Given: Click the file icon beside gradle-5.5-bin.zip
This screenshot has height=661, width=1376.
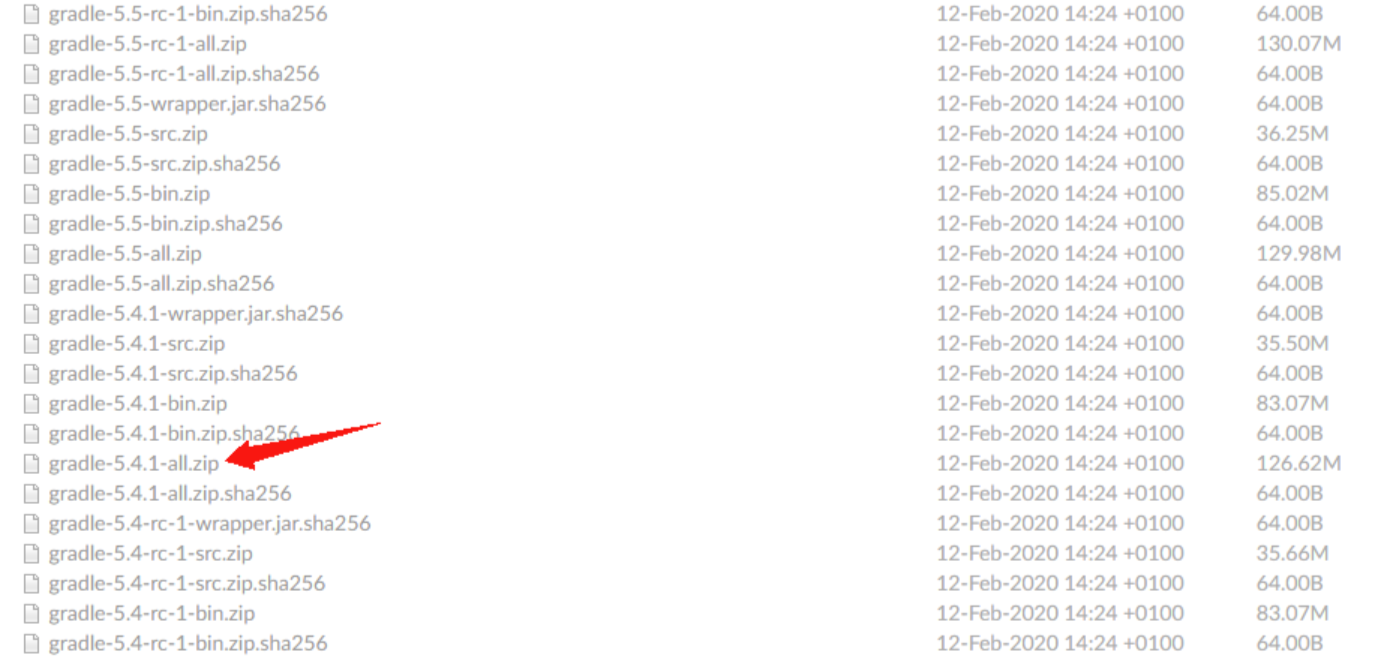Looking at the screenshot, I should pyautogui.click(x=31, y=194).
